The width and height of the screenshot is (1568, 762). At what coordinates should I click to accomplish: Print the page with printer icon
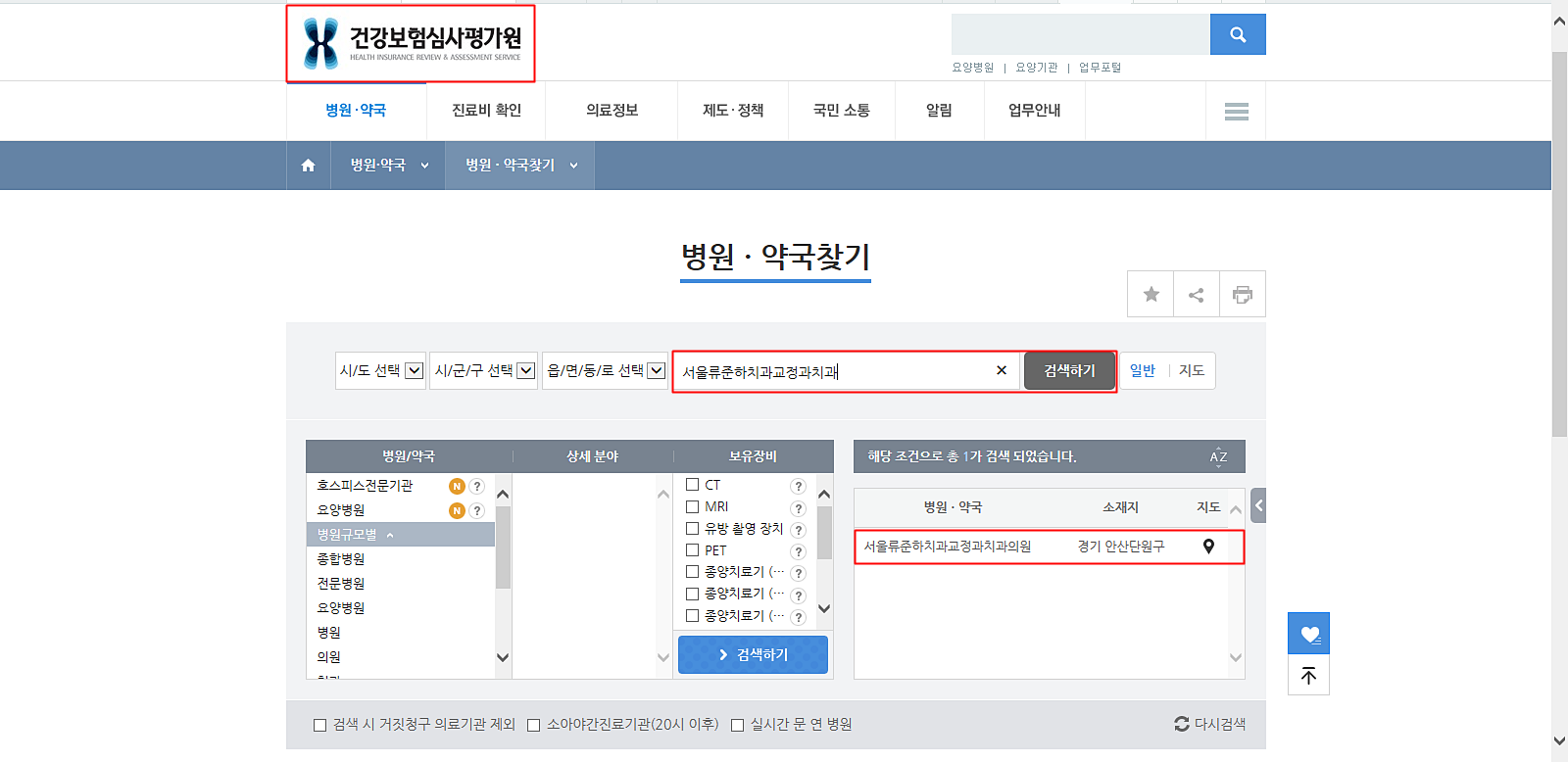pos(1243,294)
